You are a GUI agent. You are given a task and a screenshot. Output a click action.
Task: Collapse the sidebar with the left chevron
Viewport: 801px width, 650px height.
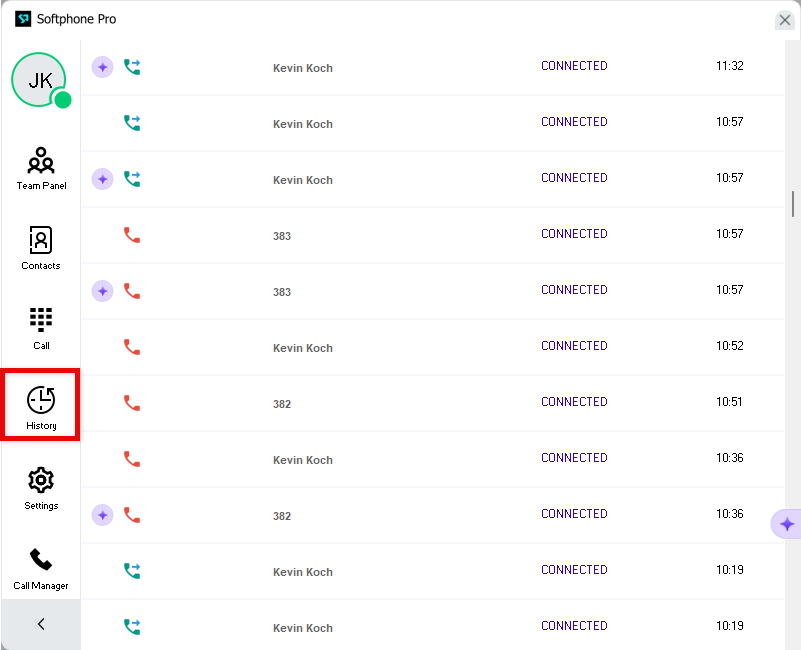click(41, 624)
